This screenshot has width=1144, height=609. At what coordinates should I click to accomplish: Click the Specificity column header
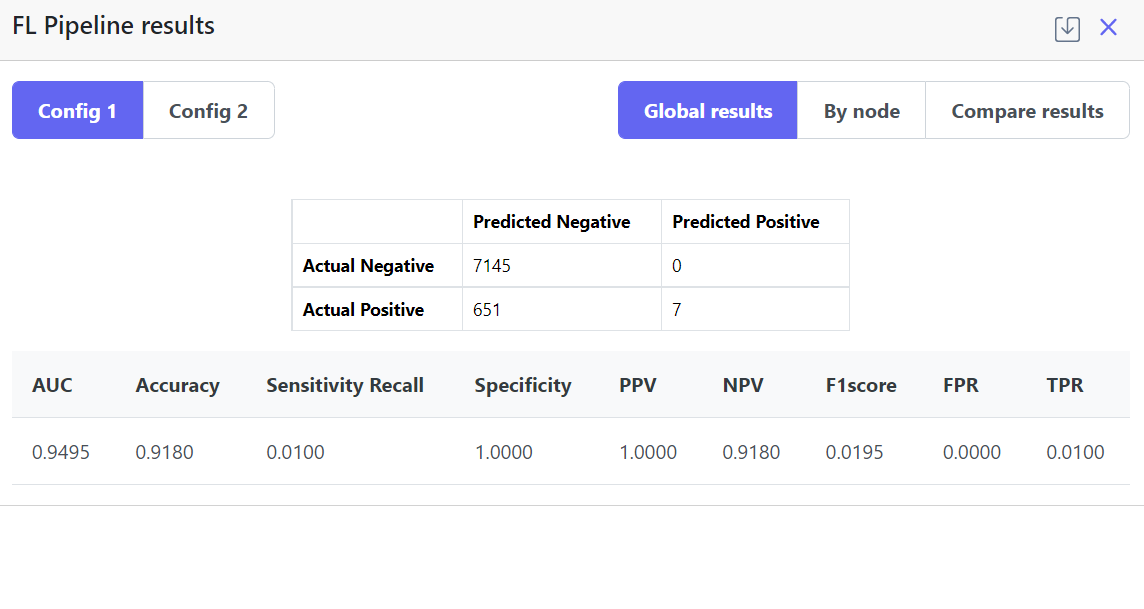click(523, 385)
